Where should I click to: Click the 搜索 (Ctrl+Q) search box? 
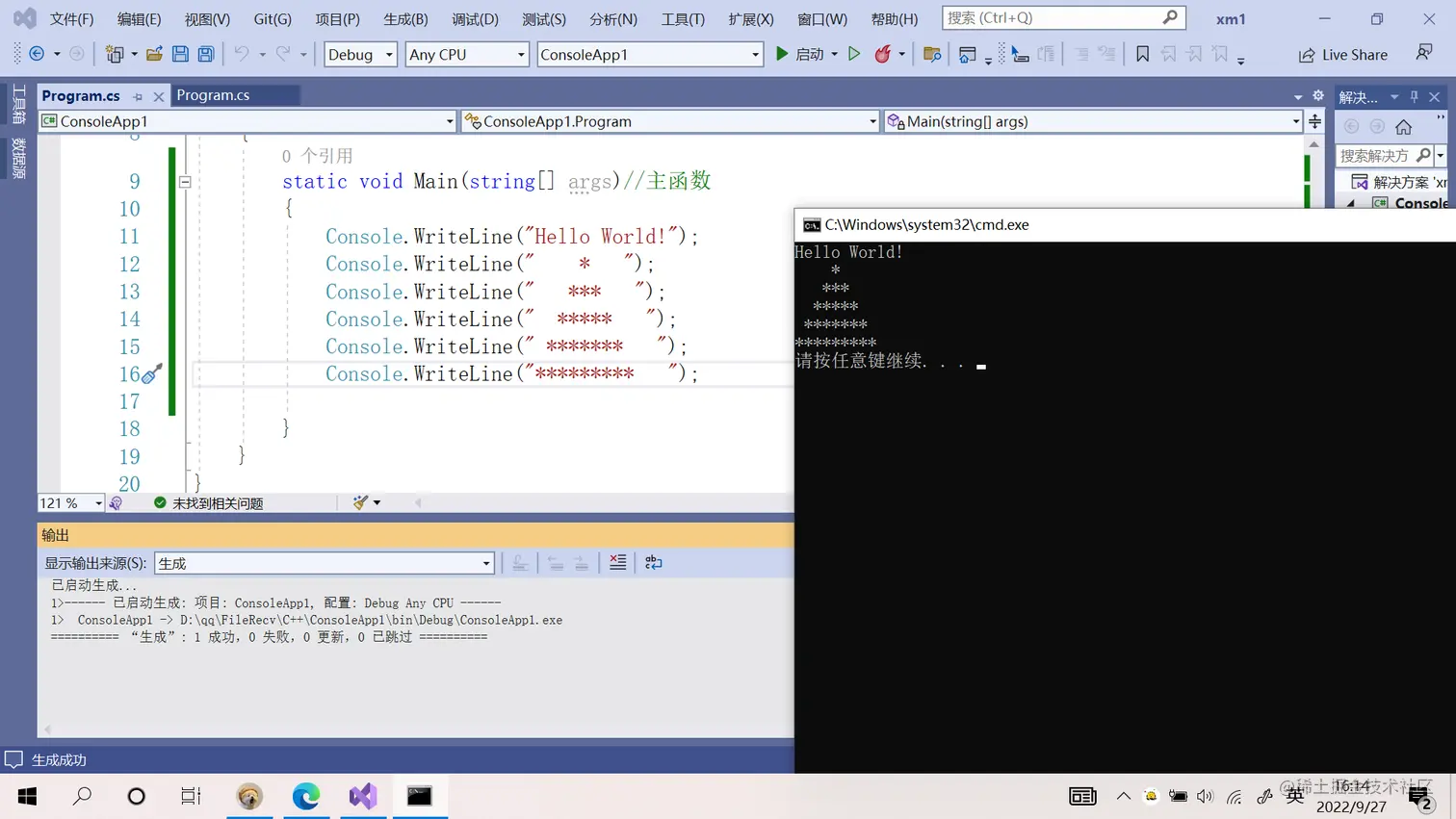point(1063,17)
